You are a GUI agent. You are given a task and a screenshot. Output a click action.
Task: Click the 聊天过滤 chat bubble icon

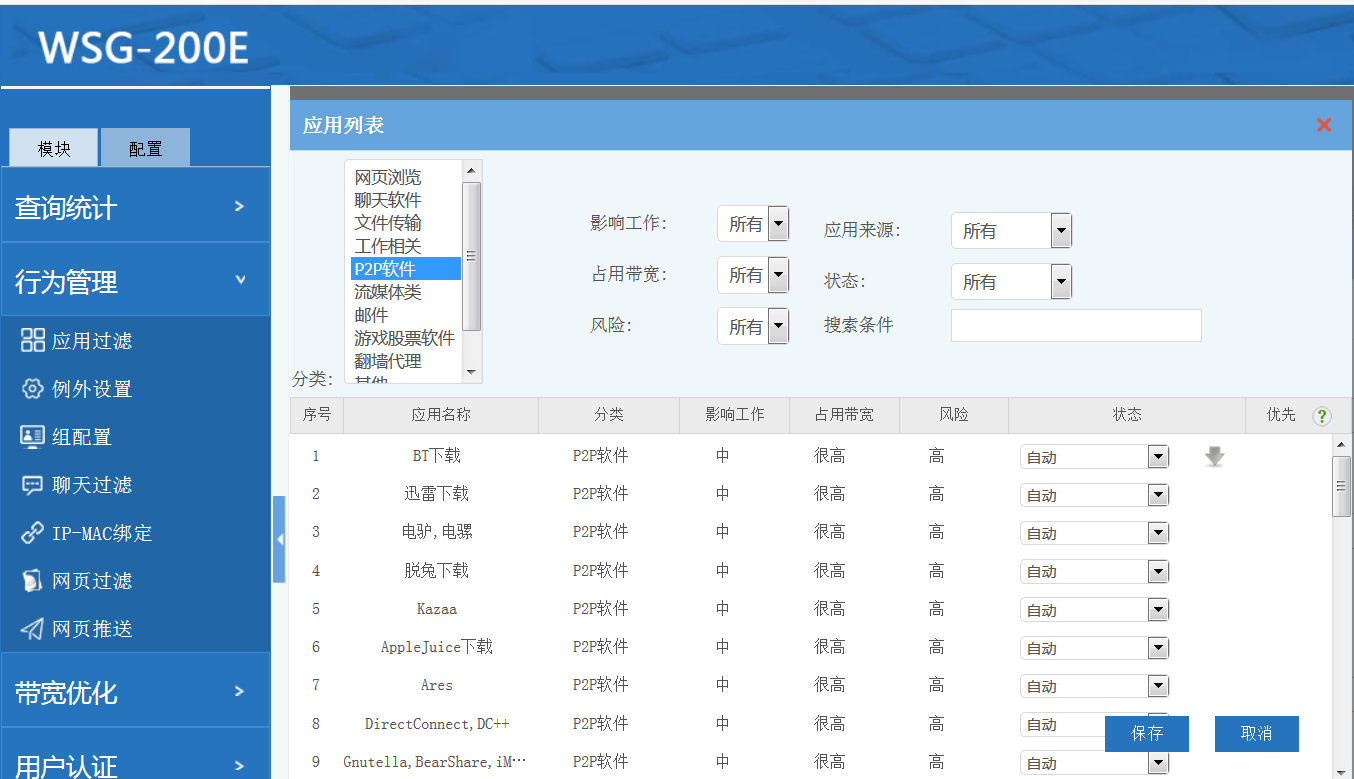(x=33, y=485)
